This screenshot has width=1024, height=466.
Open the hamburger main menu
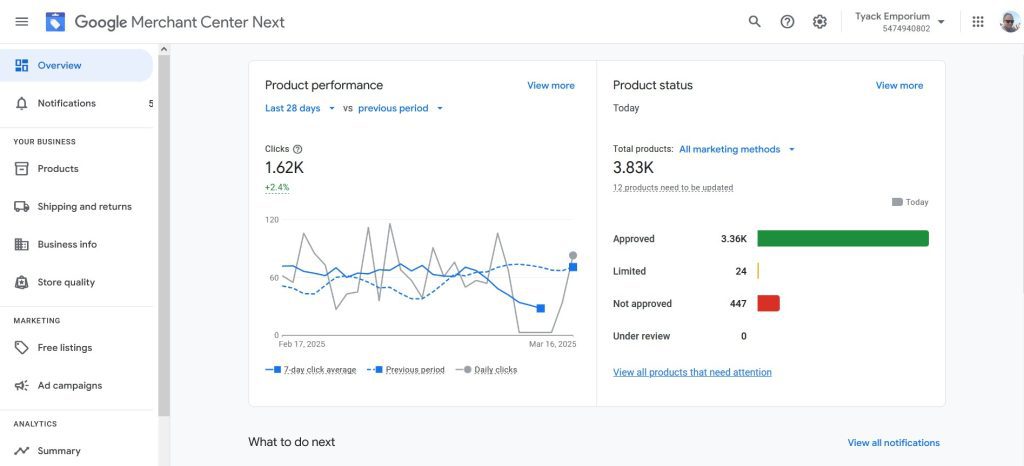coord(21,22)
